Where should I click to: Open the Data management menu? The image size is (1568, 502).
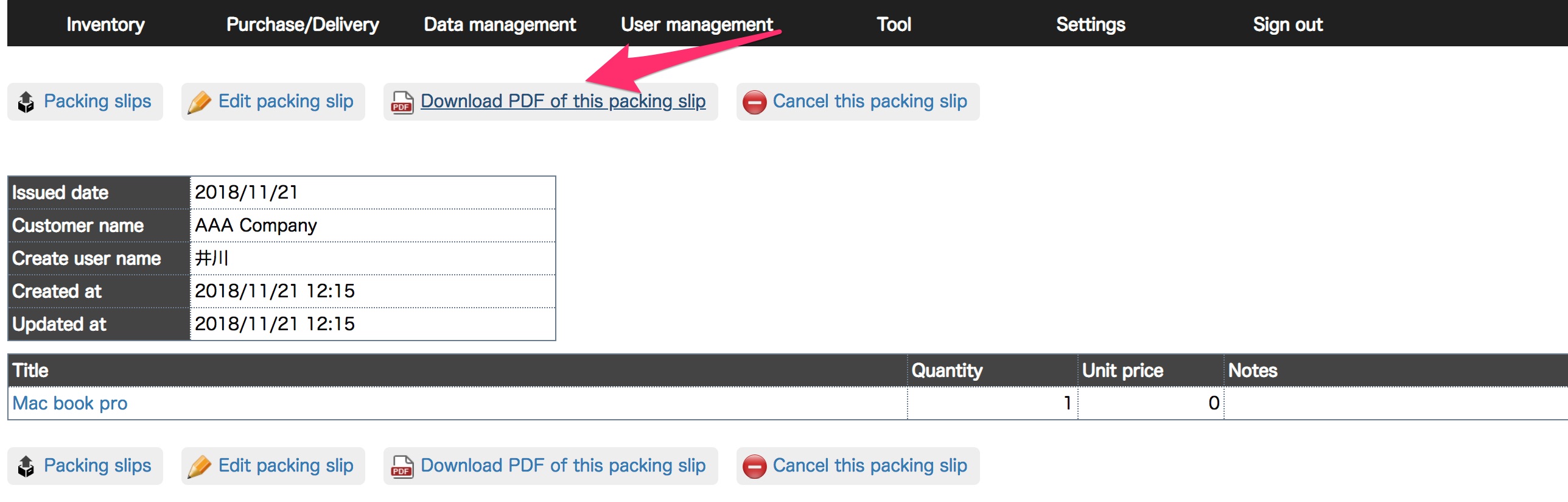(500, 24)
